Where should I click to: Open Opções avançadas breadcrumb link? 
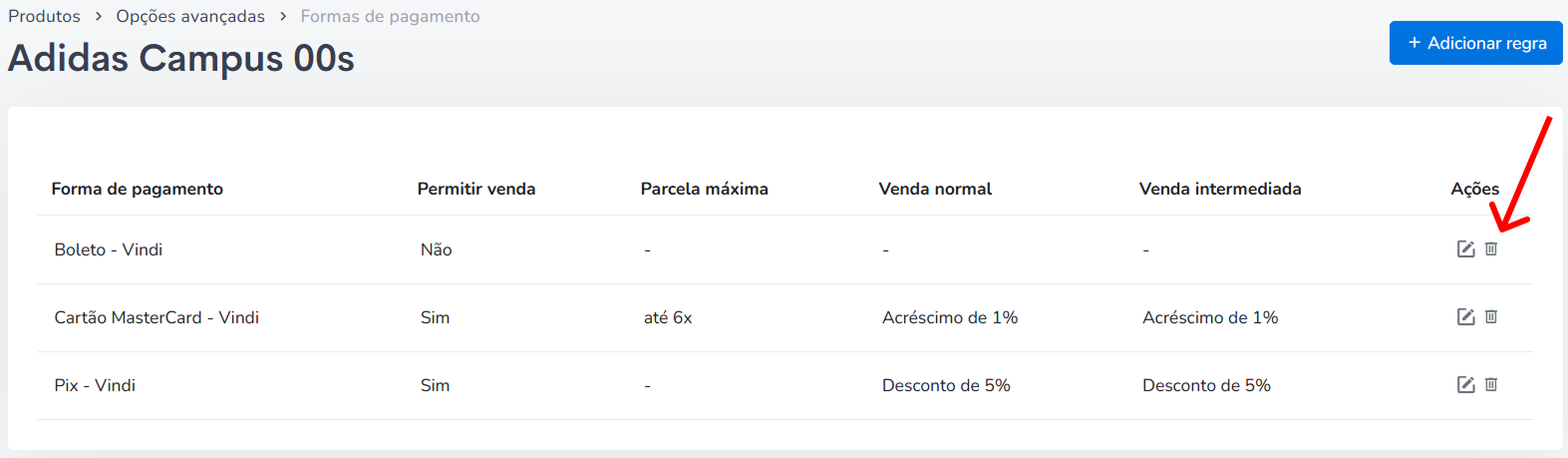coord(190,16)
